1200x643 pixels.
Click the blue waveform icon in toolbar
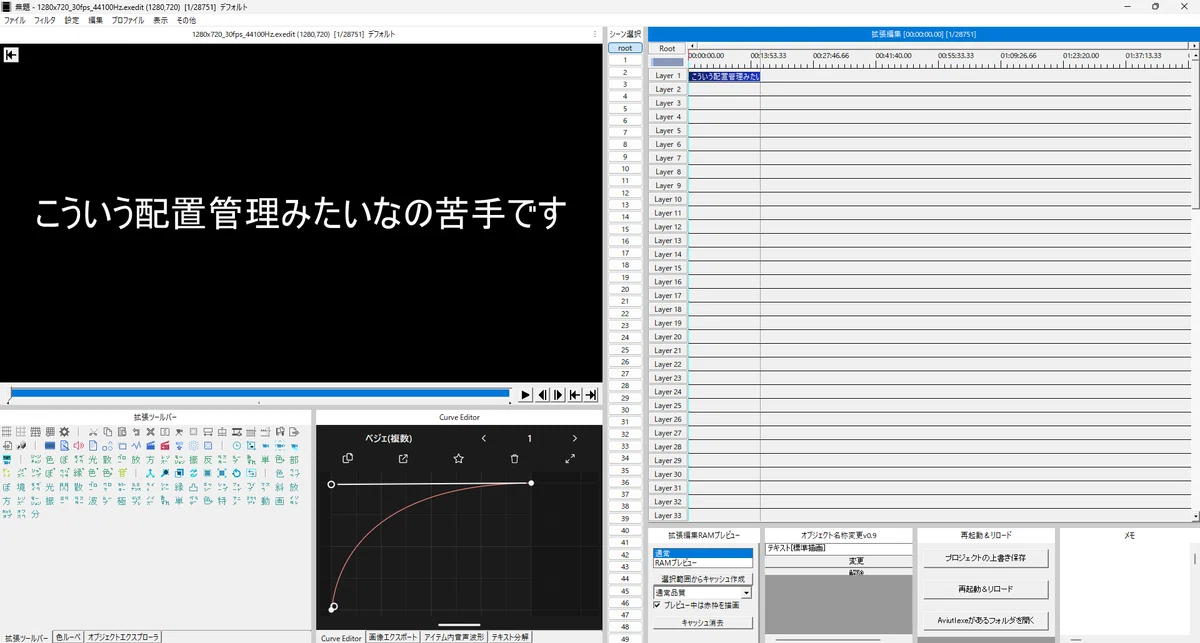coord(136,445)
